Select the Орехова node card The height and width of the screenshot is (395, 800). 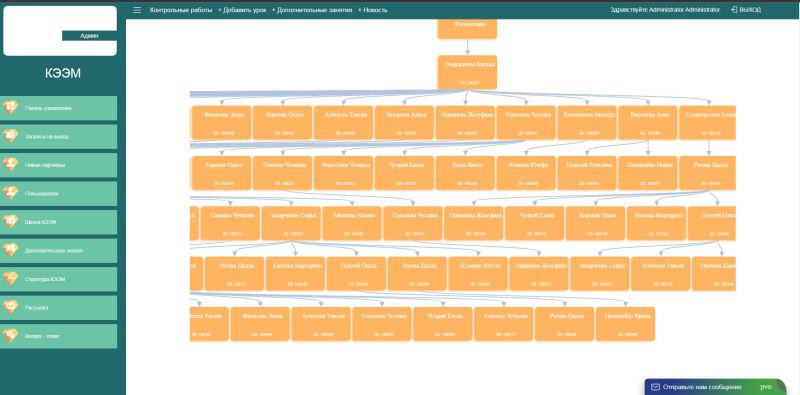pos(714,274)
